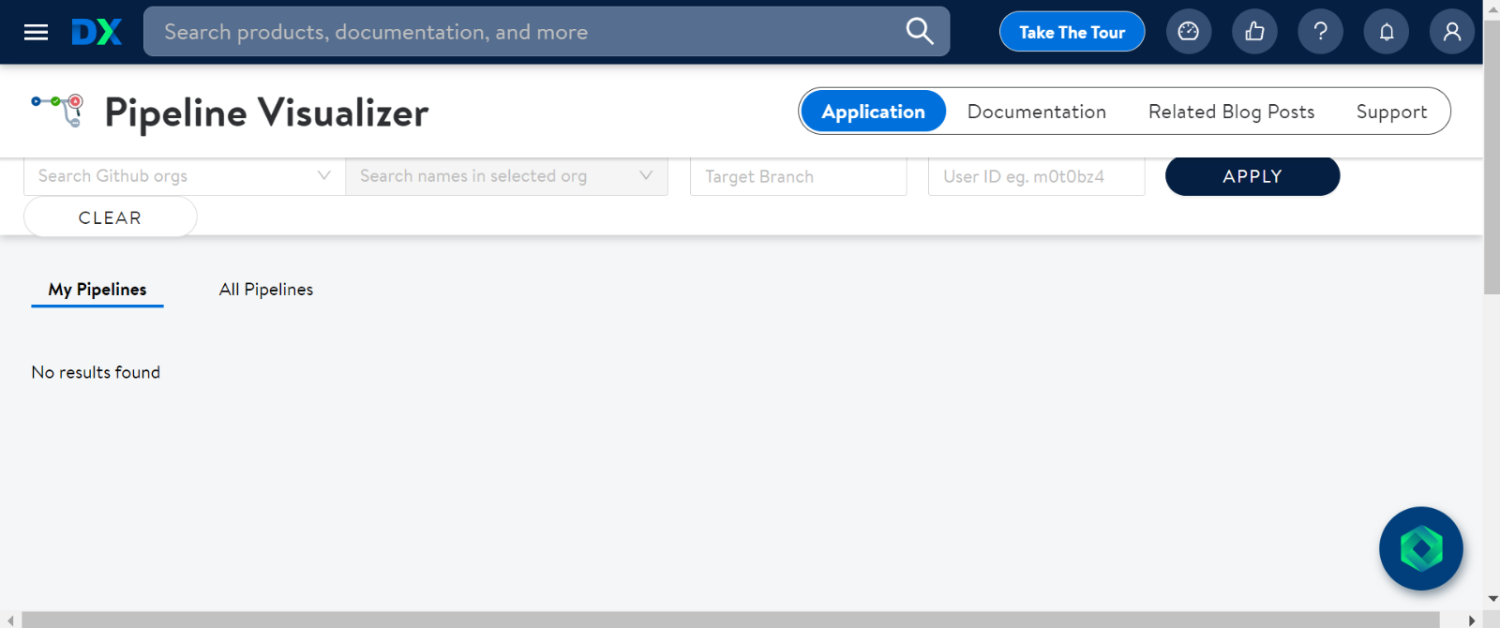Click the Pipeline Visualizer title text
Image resolution: width=1500 pixels, height=628 pixels.
click(x=266, y=112)
